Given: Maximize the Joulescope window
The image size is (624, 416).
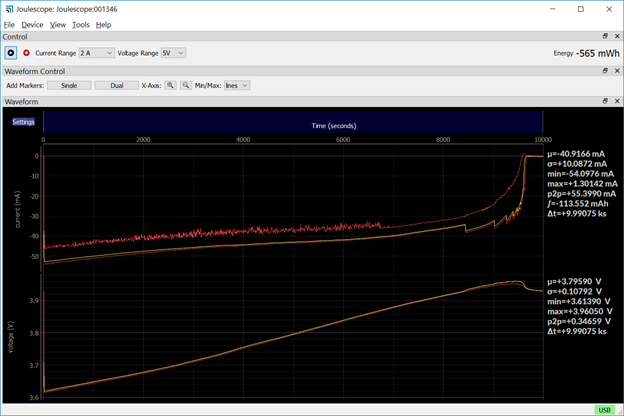Looking at the screenshot, I should [581, 9].
